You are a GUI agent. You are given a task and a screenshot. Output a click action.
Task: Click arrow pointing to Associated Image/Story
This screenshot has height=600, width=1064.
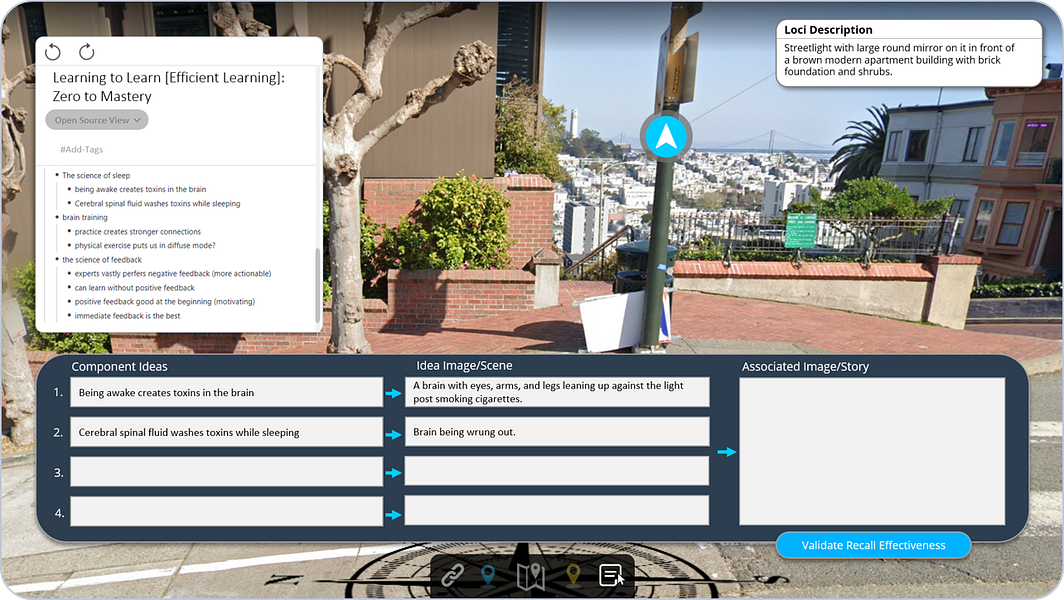click(727, 451)
